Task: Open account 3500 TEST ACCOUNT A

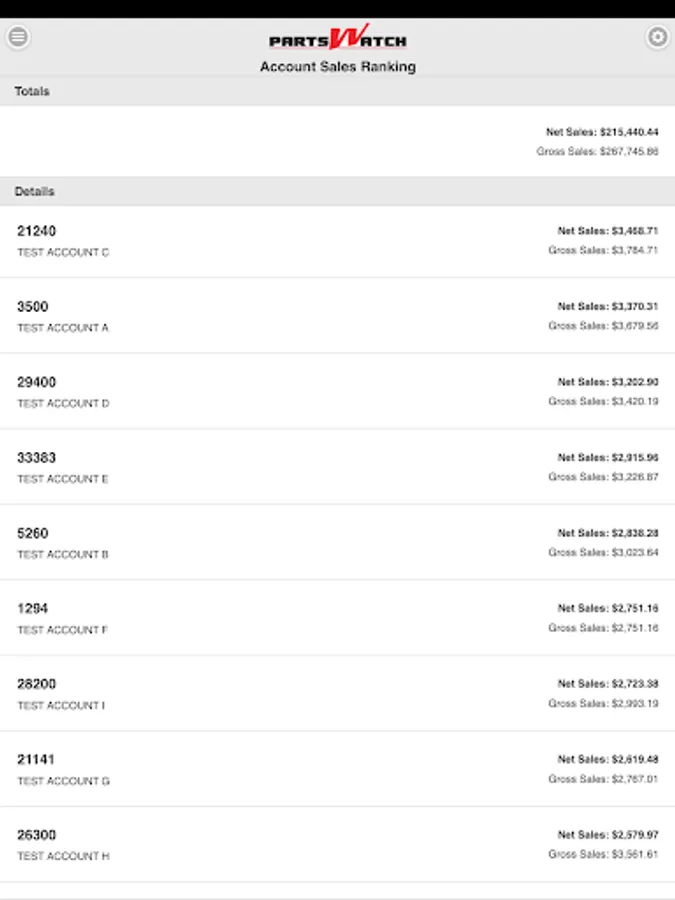Action: (338, 316)
